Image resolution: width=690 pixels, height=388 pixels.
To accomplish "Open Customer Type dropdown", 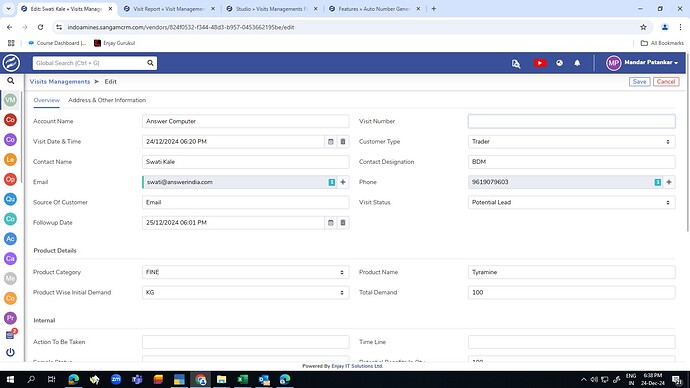I will coord(571,142).
